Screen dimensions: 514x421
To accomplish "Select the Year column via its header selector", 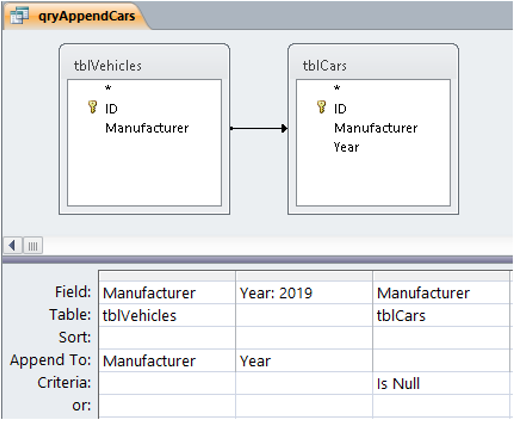I will [x=304, y=276].
